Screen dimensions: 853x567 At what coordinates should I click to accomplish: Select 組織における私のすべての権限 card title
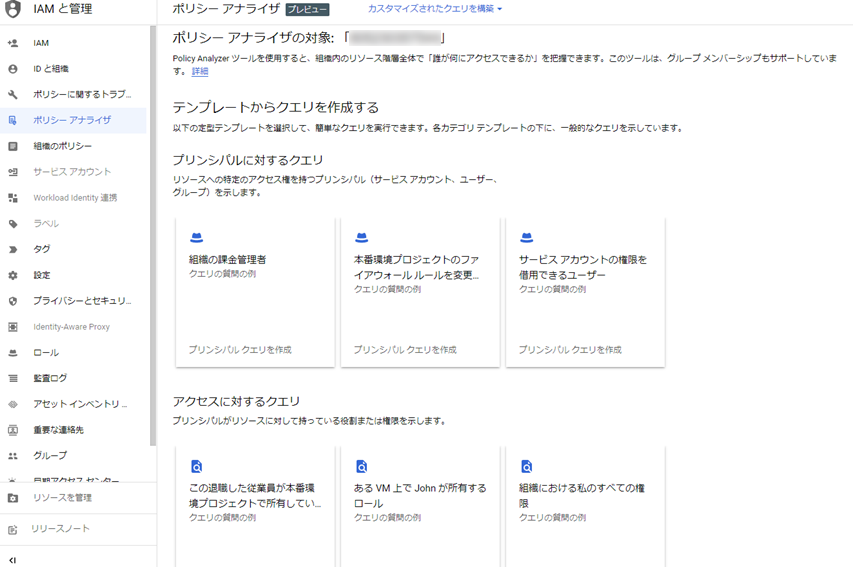tap(582, 496)
